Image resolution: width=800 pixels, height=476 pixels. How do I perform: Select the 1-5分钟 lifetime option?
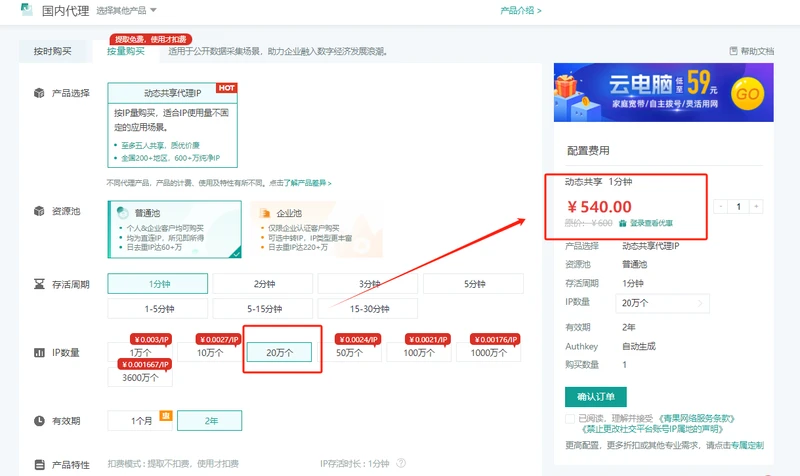click(x=158, y=309)
